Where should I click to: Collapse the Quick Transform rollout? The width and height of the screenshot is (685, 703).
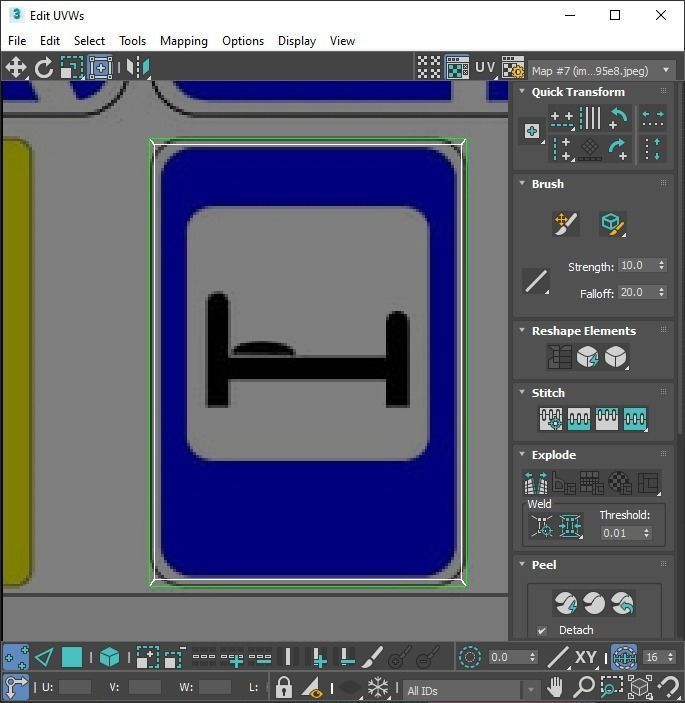[x=522, y=91]
